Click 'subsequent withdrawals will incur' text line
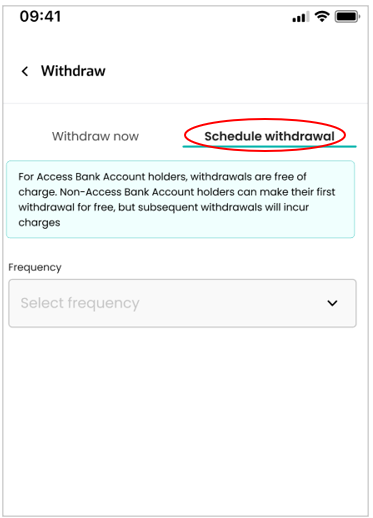This screenshot has height=518, width=373. pos(223,207)
